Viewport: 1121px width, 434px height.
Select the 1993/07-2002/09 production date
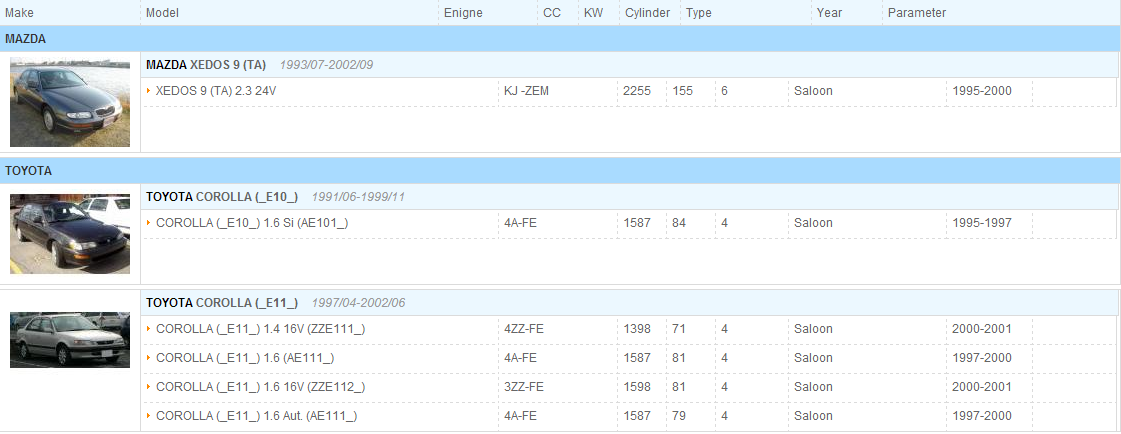point(326,65)
